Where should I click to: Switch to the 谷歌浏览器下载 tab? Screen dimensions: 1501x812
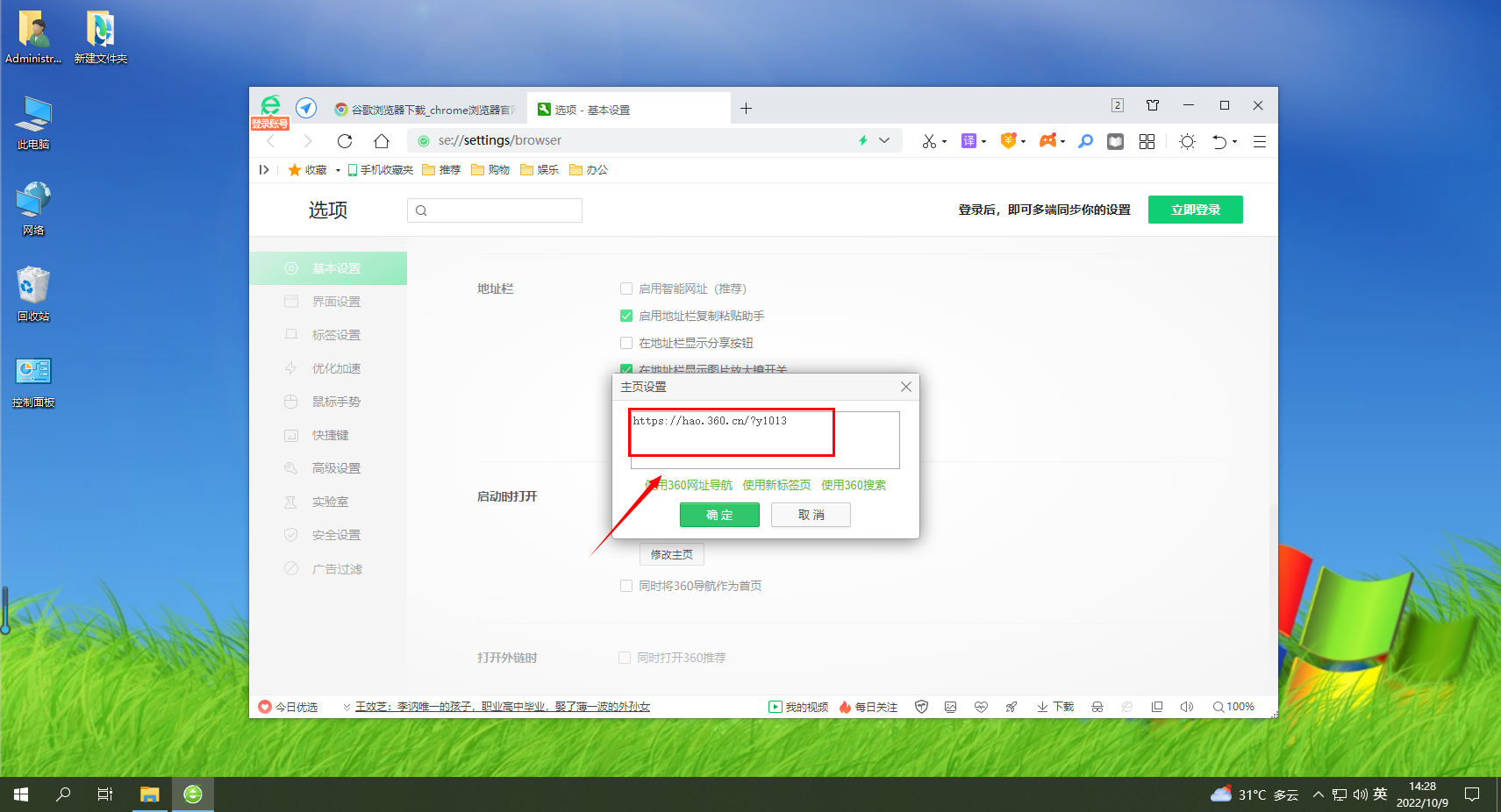point(426,110)
